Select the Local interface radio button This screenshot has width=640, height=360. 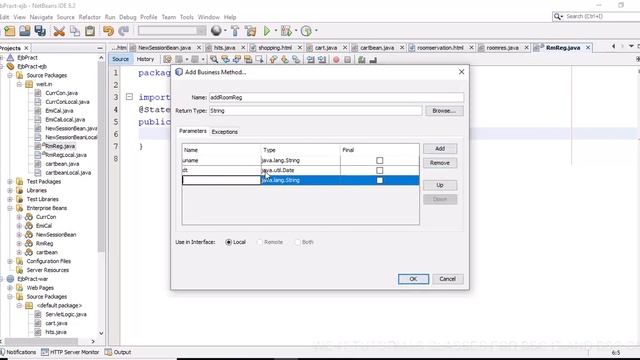point(229,242)
